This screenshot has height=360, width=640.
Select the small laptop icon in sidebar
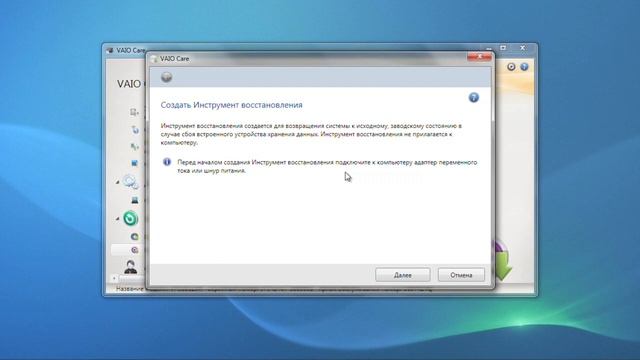[x=135, y=200]
